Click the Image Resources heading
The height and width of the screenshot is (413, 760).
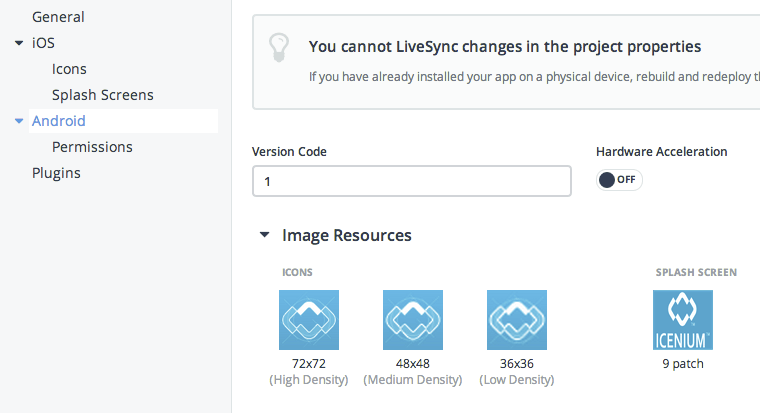pos(346,236)
